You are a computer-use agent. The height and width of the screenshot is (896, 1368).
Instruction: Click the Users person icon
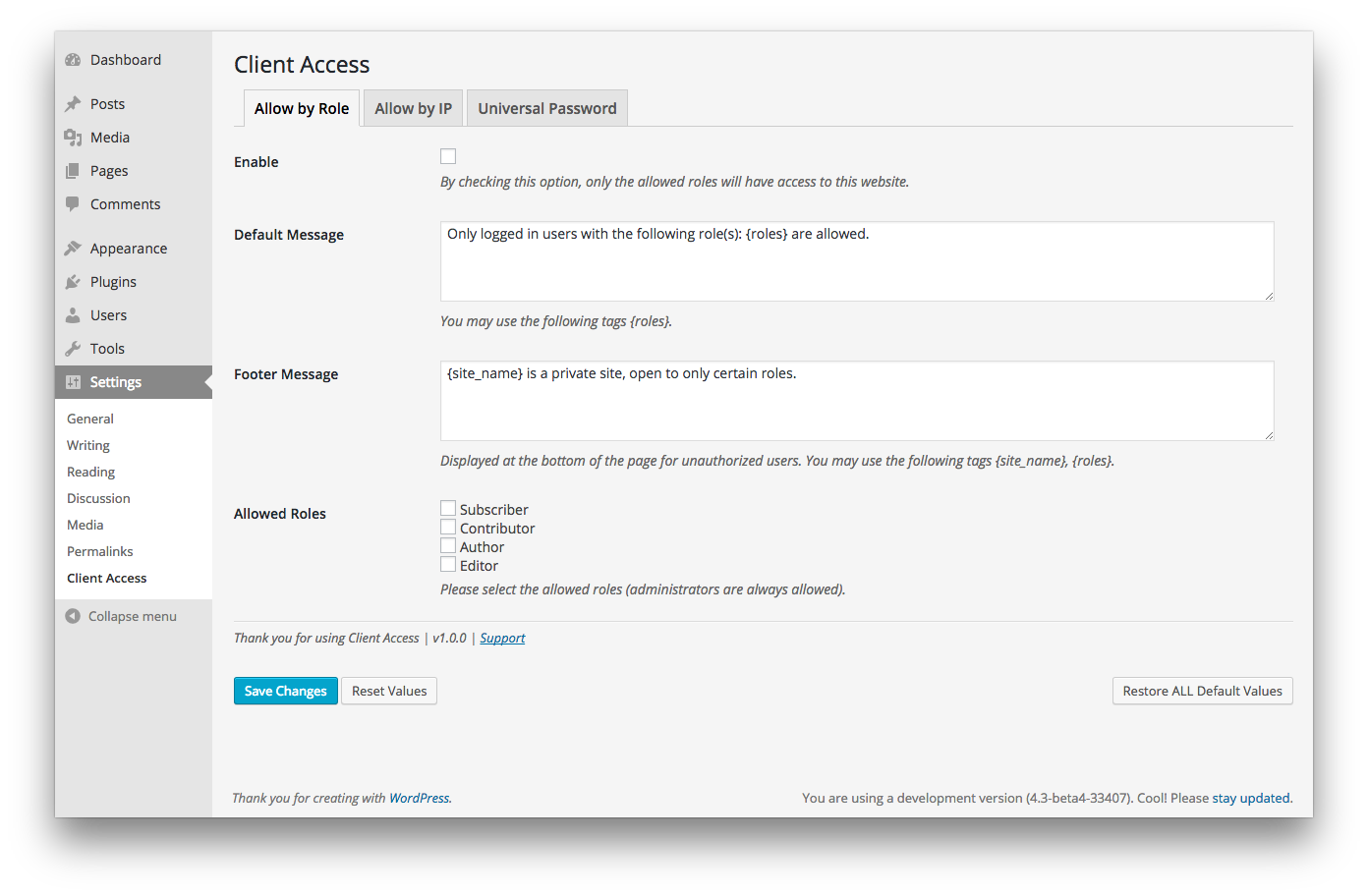point(73,315)
